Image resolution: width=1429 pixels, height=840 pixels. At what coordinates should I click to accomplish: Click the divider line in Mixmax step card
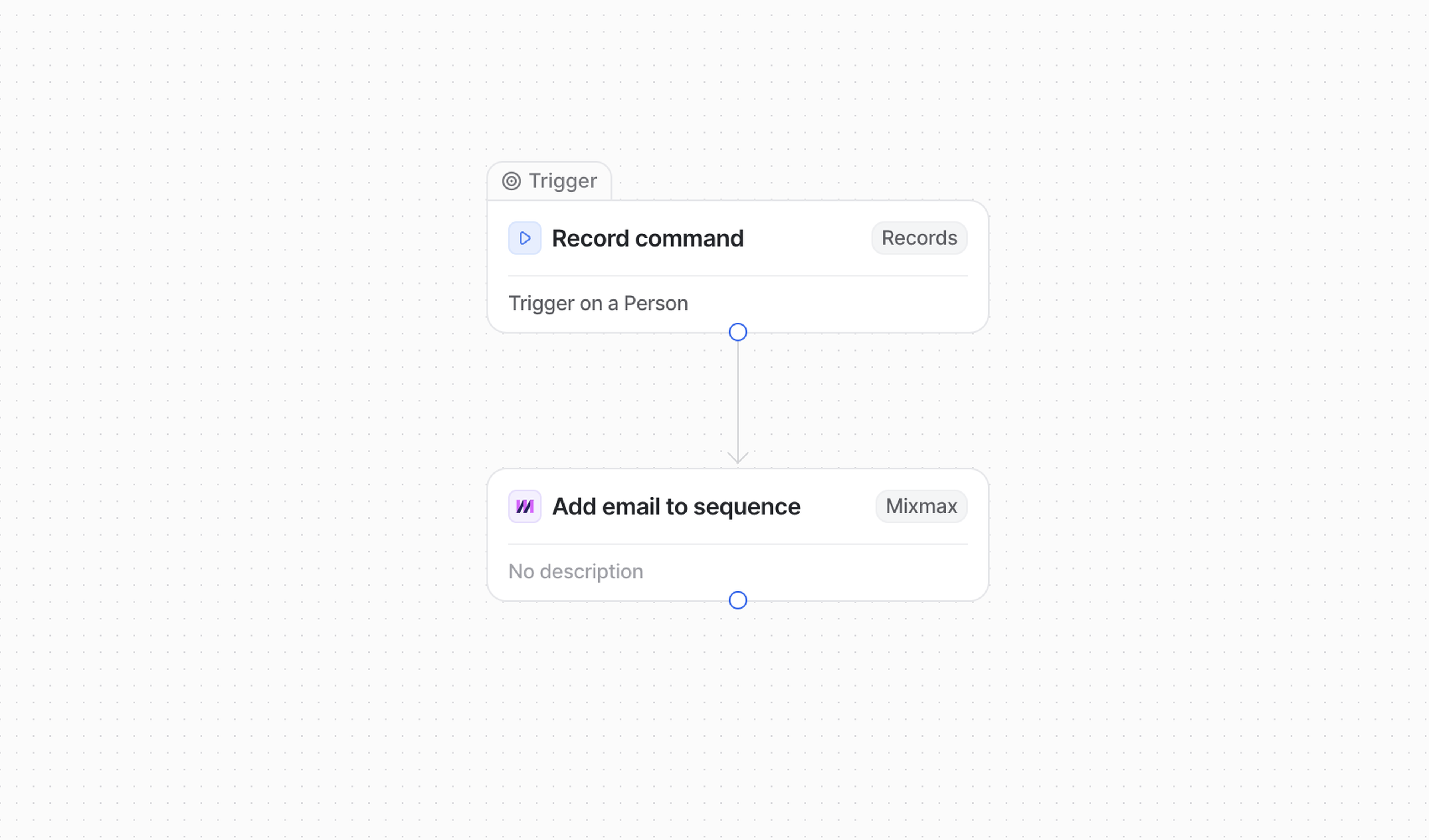tap(737, 544)
